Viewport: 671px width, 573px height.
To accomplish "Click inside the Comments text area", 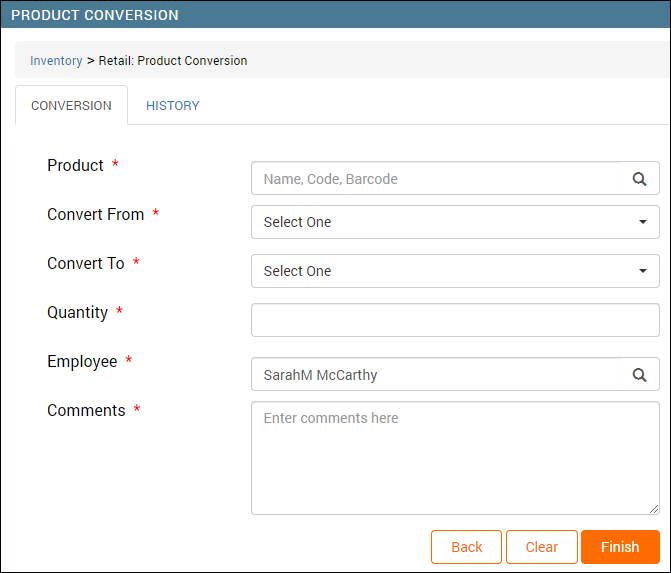I will tap(455, 458).
